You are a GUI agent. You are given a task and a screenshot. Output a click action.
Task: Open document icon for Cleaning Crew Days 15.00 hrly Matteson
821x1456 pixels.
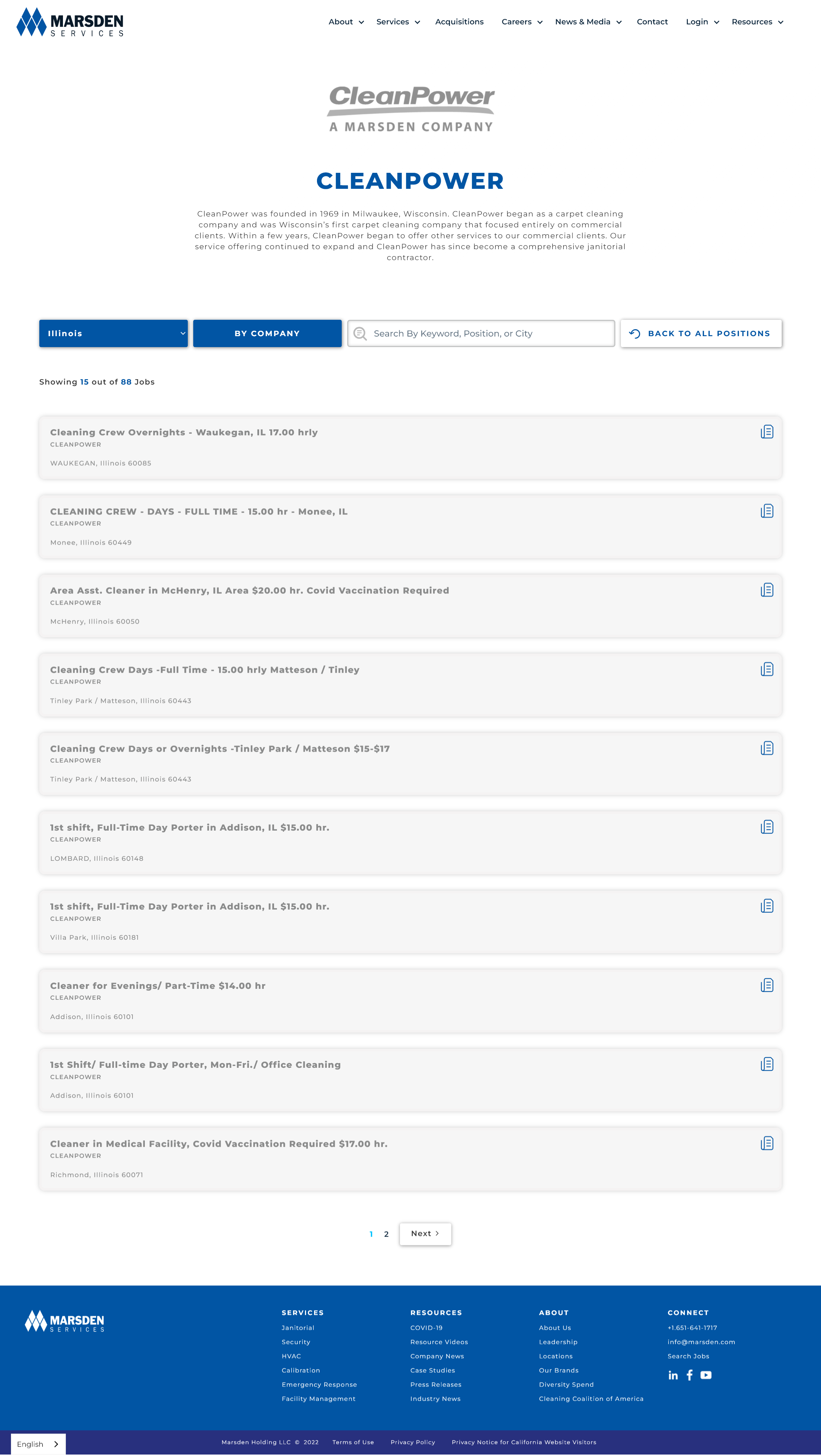click(x=767, y=669)
